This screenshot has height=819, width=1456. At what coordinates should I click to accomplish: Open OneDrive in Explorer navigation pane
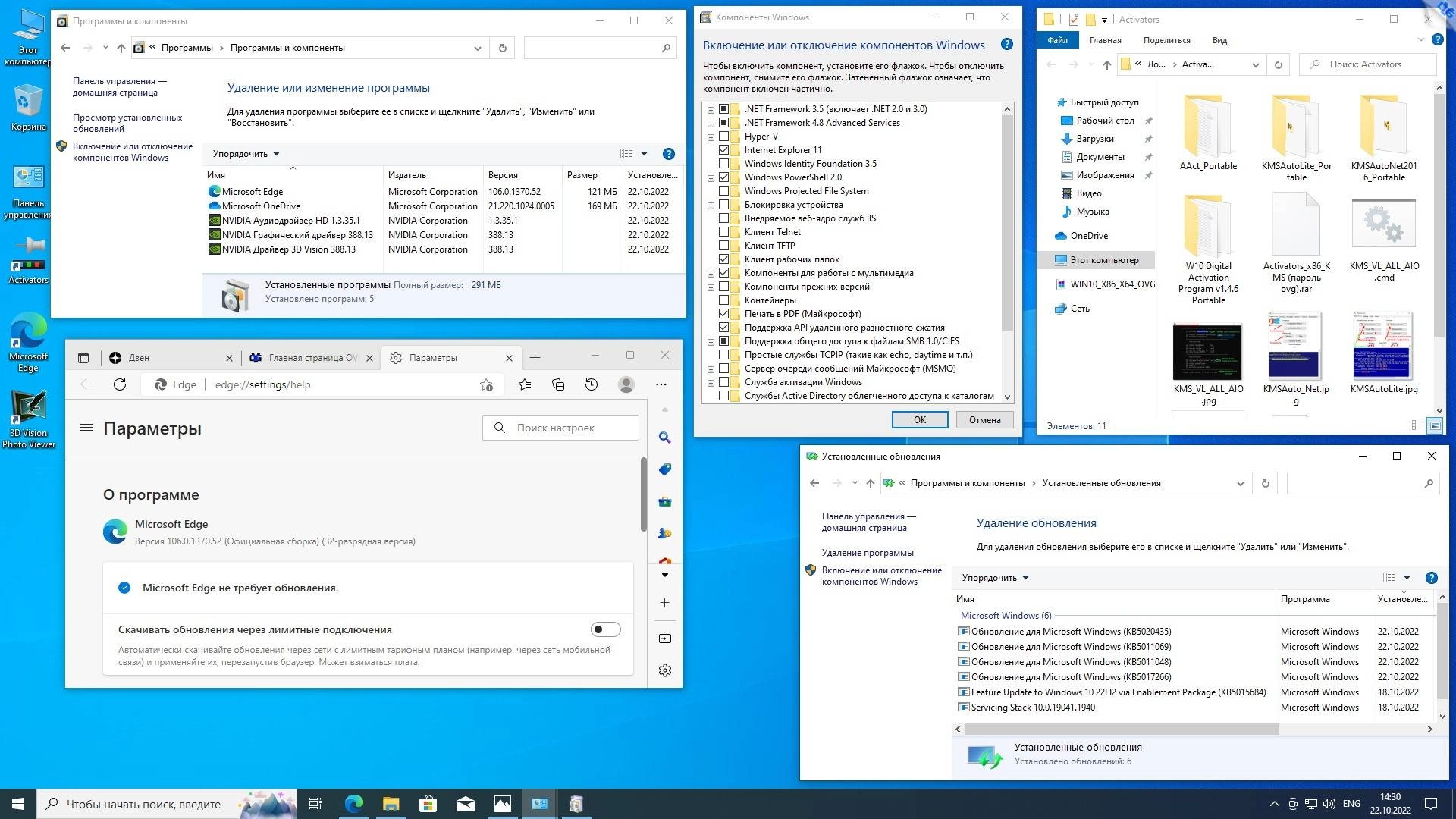pyautogui.click(x=1090, y=236)
